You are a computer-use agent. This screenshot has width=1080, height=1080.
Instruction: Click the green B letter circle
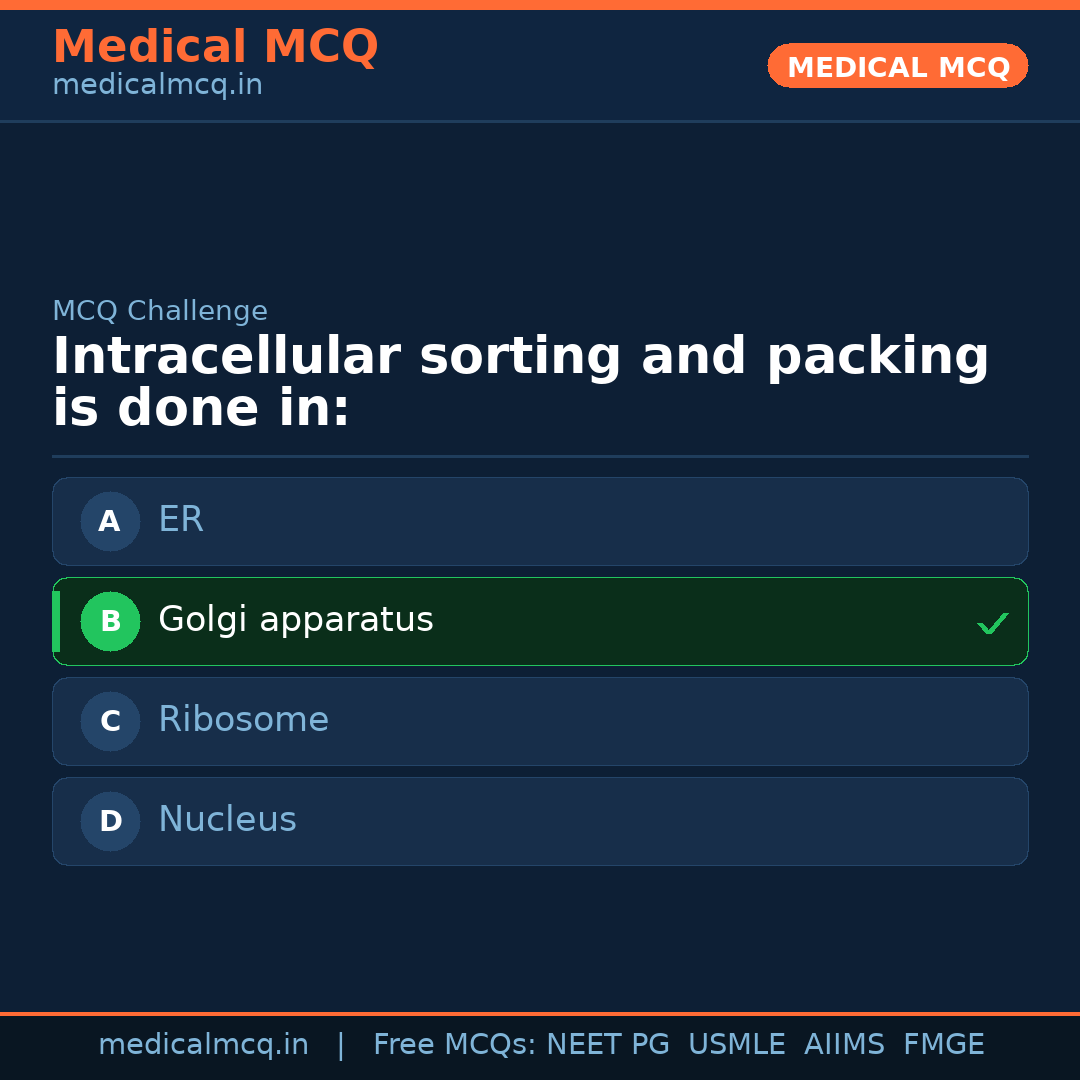click(x=110, y=621)
